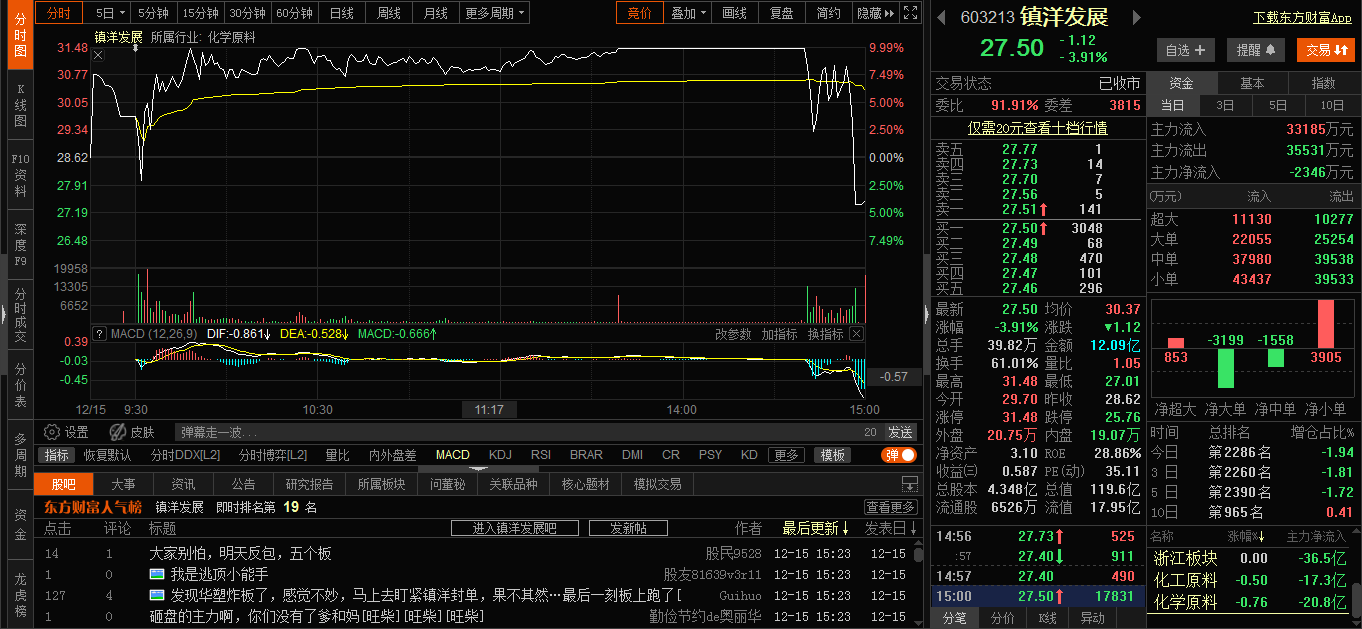Image resolution: width=1362 pixels, height=629 pixels.
Task: Open 设置 gear settings for bullet comments
Action: [x=67, y=432]
